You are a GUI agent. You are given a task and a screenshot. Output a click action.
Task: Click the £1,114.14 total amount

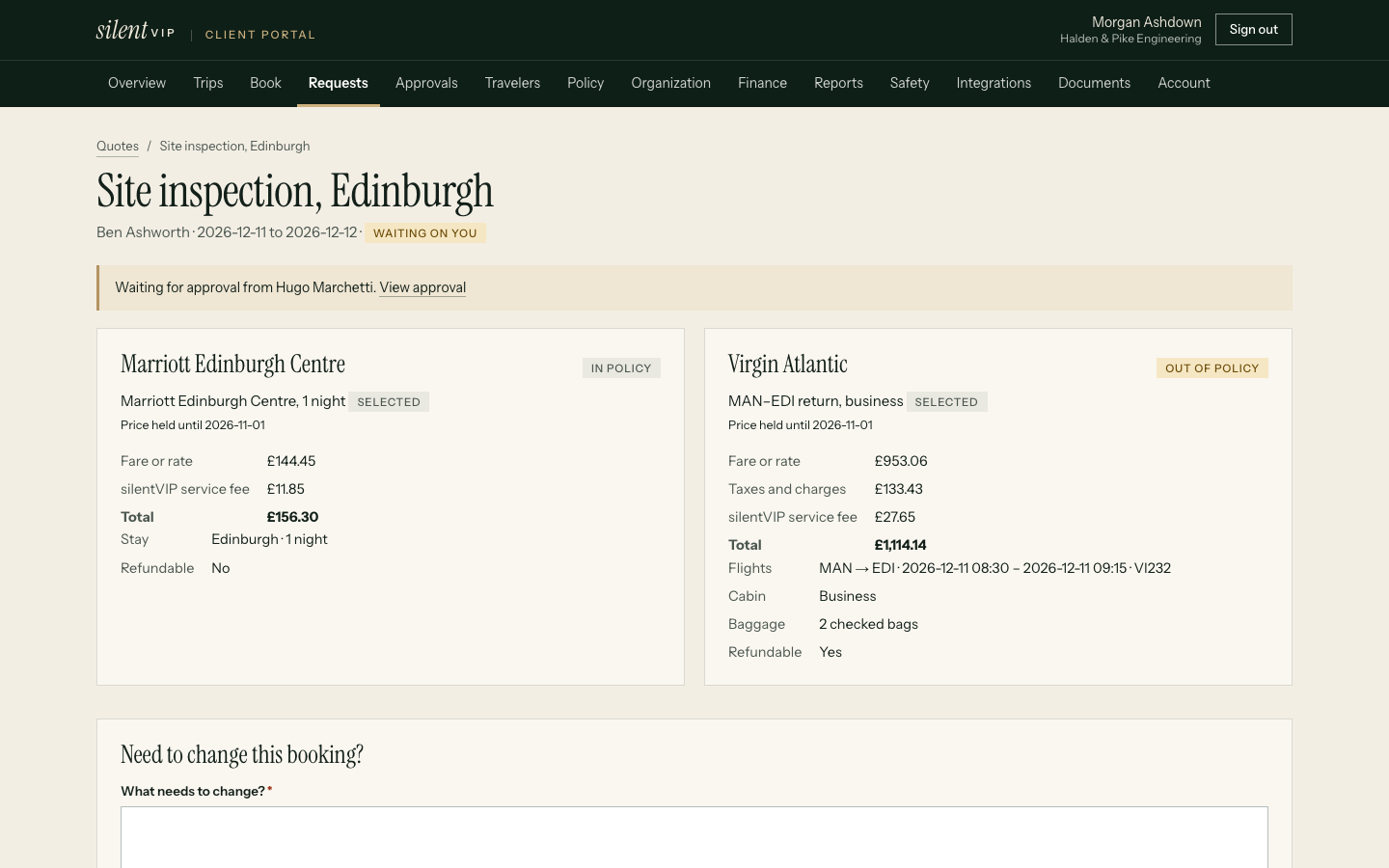900,545
